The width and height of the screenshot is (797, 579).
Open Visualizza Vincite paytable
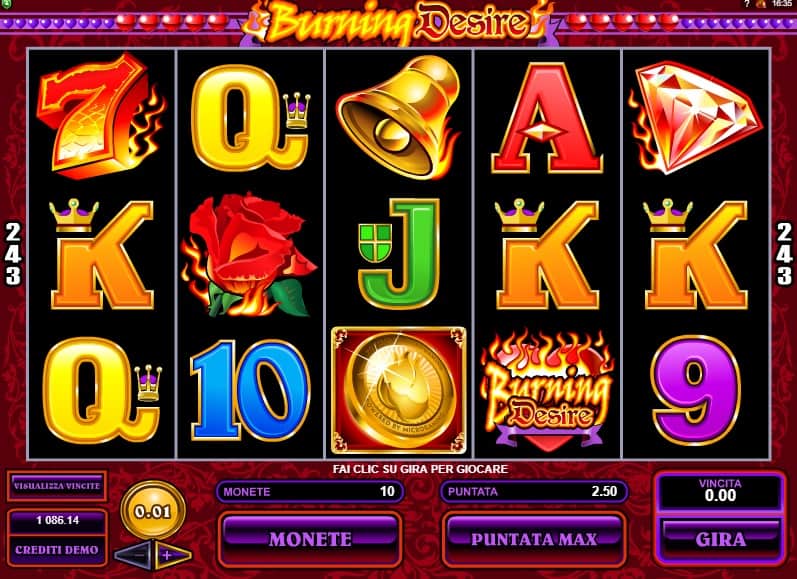point(57,486)
